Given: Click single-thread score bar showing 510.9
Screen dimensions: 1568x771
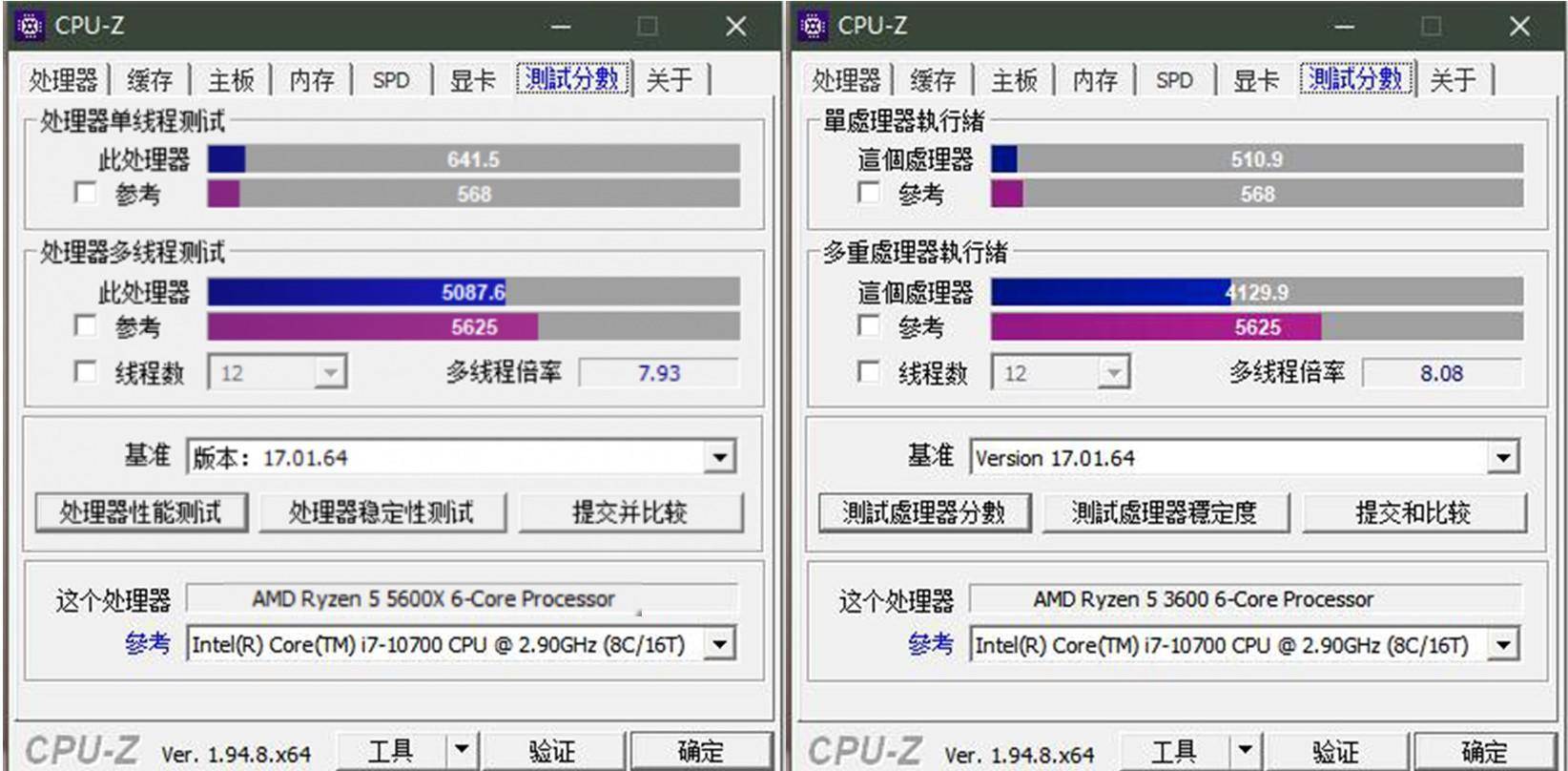Looking at the screenshot, I should [1257, 159].
